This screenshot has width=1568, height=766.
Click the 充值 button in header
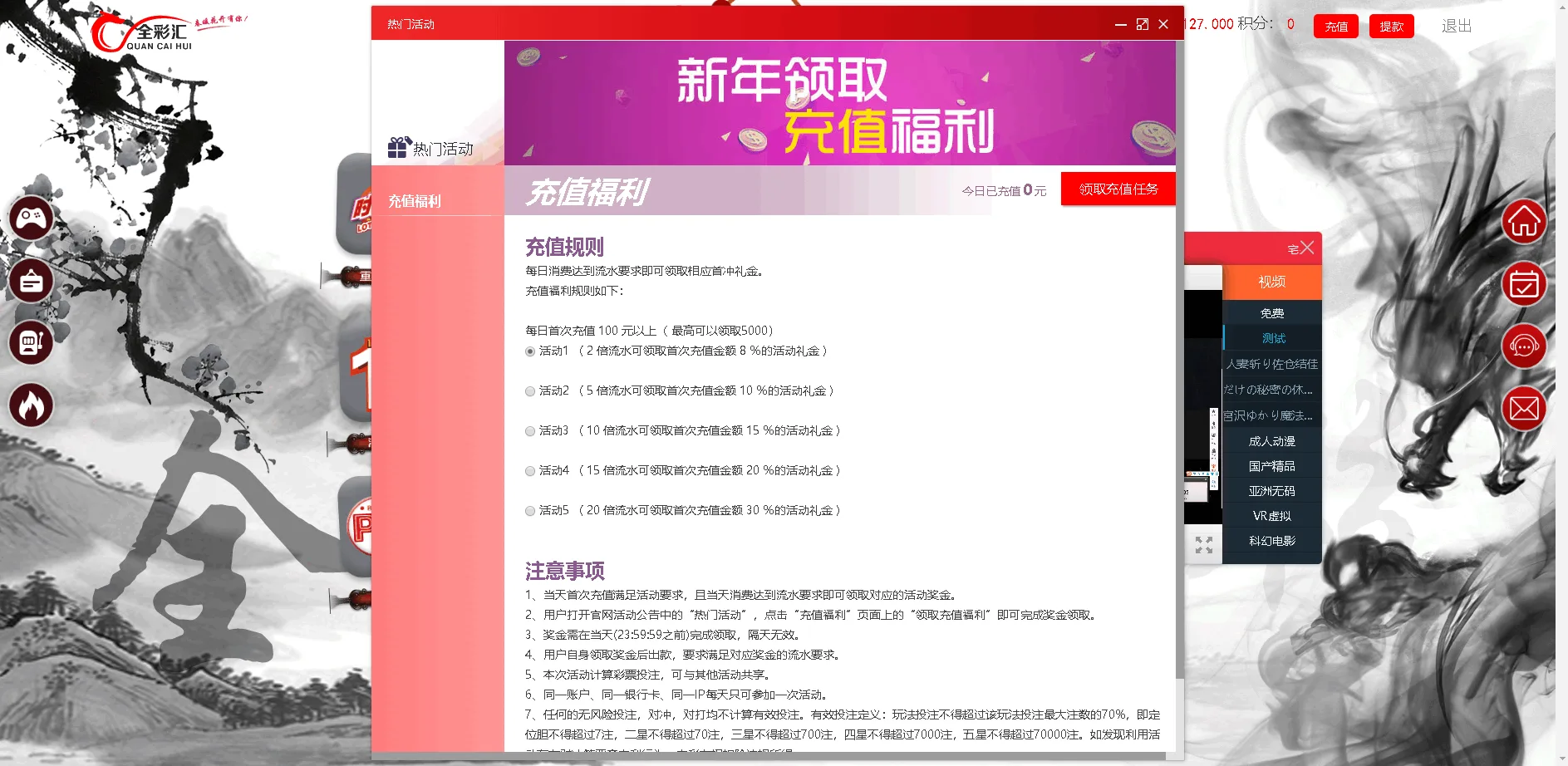click(x=1336, y=27)
